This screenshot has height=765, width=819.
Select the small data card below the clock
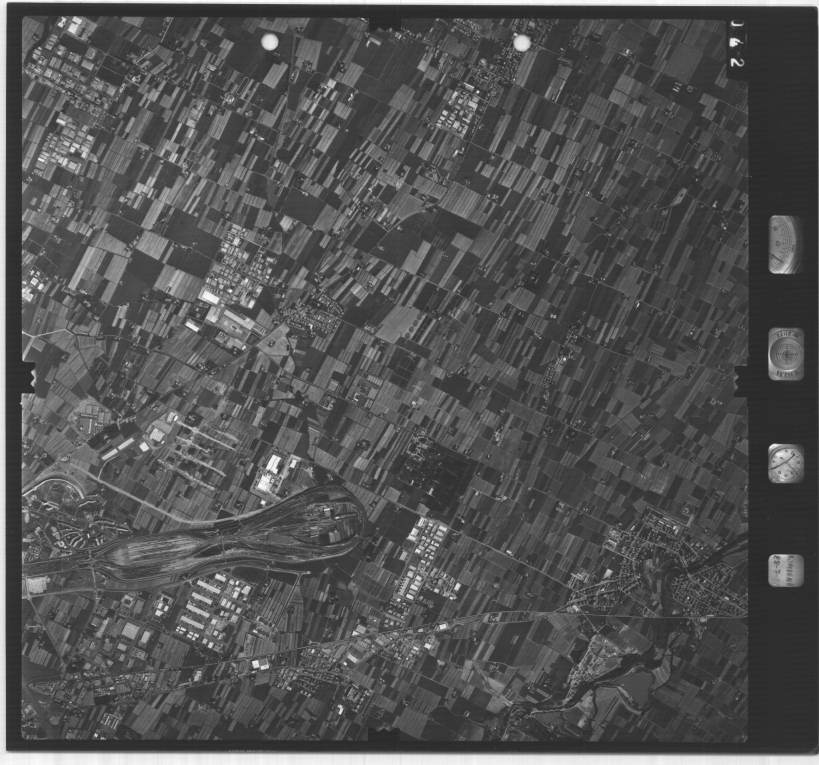(784, 570)
